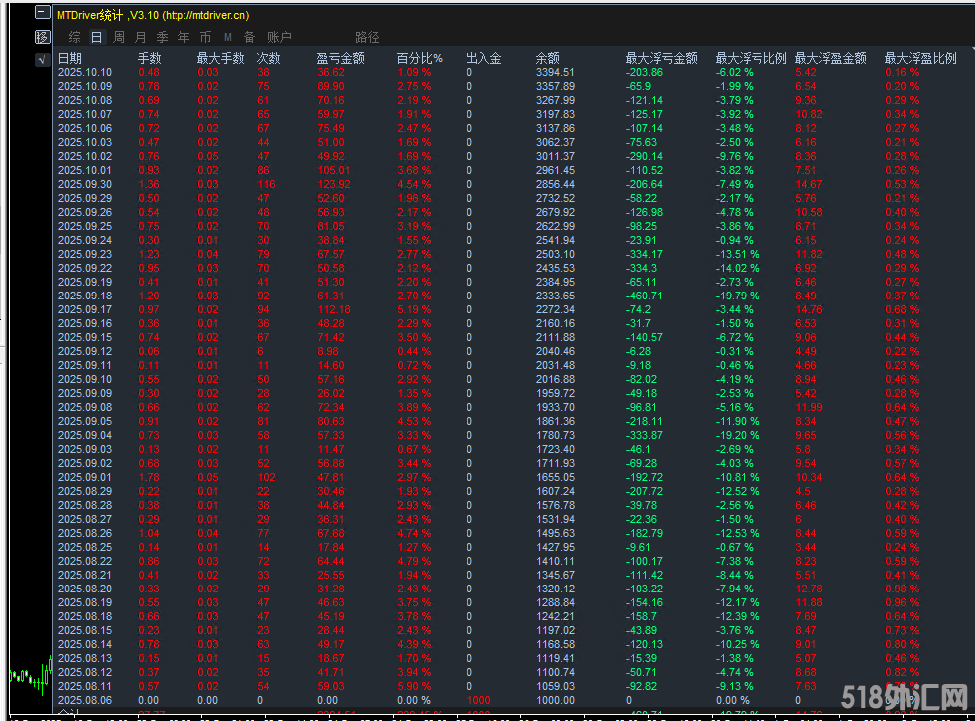Switch to the 月 monthly tab
The image size is (975, 721).
point(140,36)
